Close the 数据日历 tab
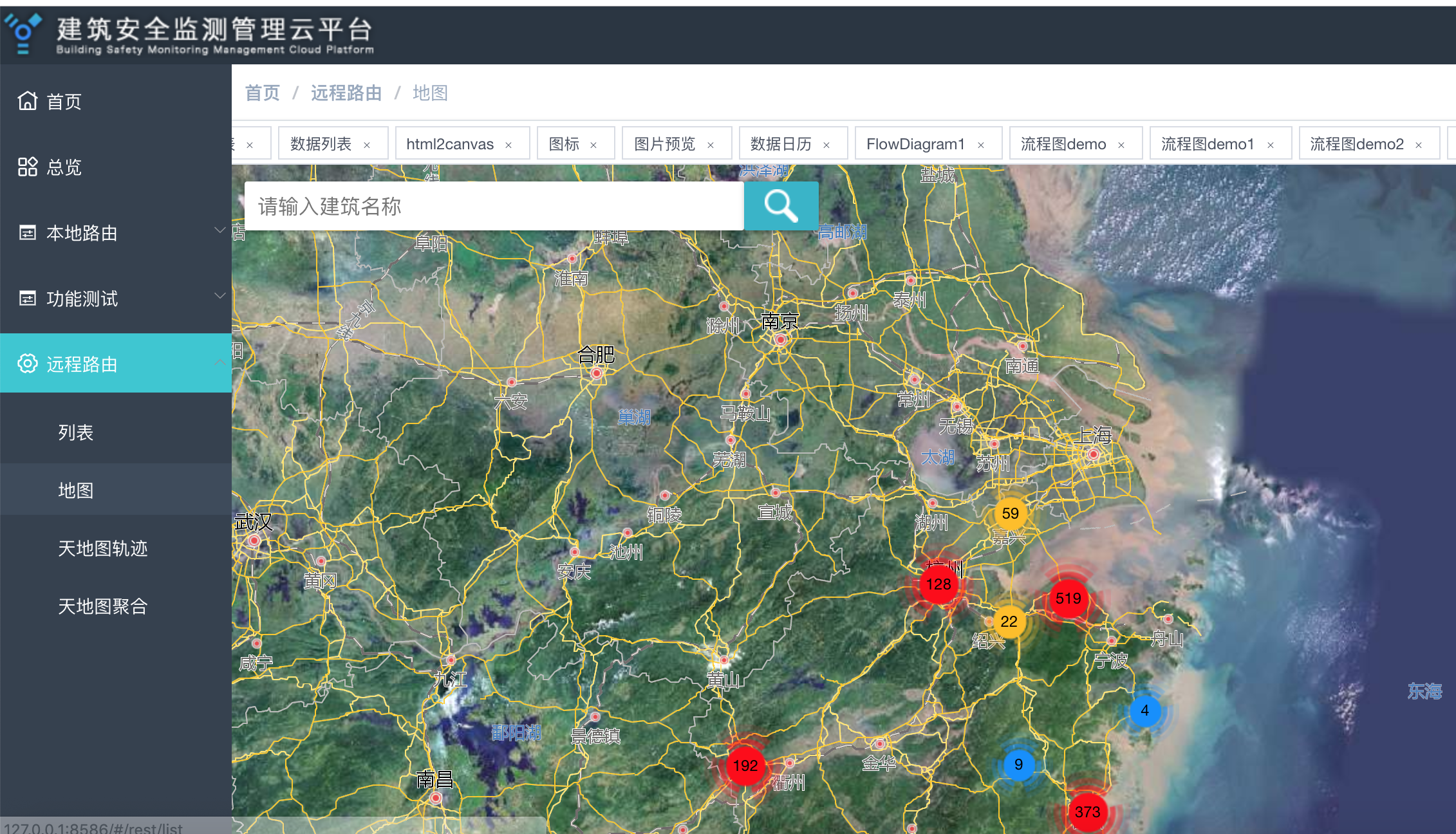 (826, 145)
